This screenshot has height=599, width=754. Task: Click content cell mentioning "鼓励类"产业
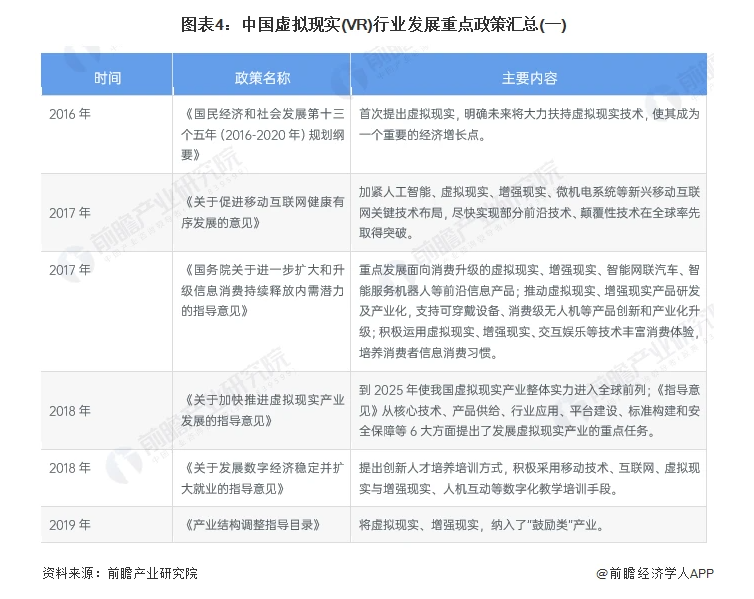[x=482, y=524]
